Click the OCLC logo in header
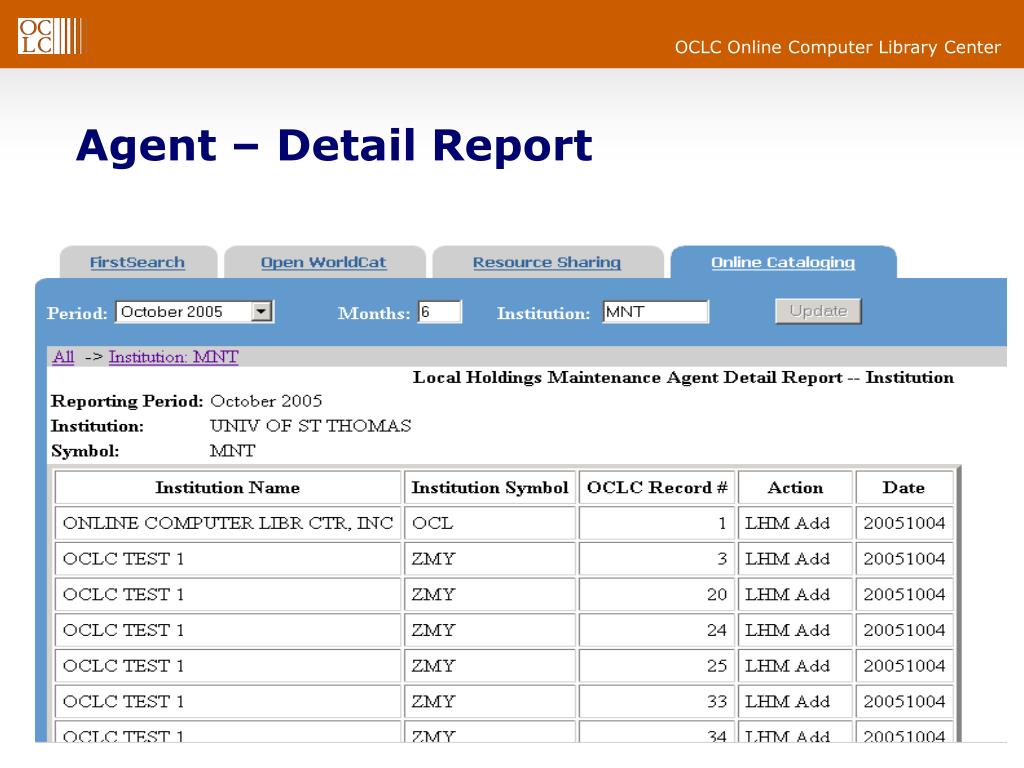 click(50, 35)
